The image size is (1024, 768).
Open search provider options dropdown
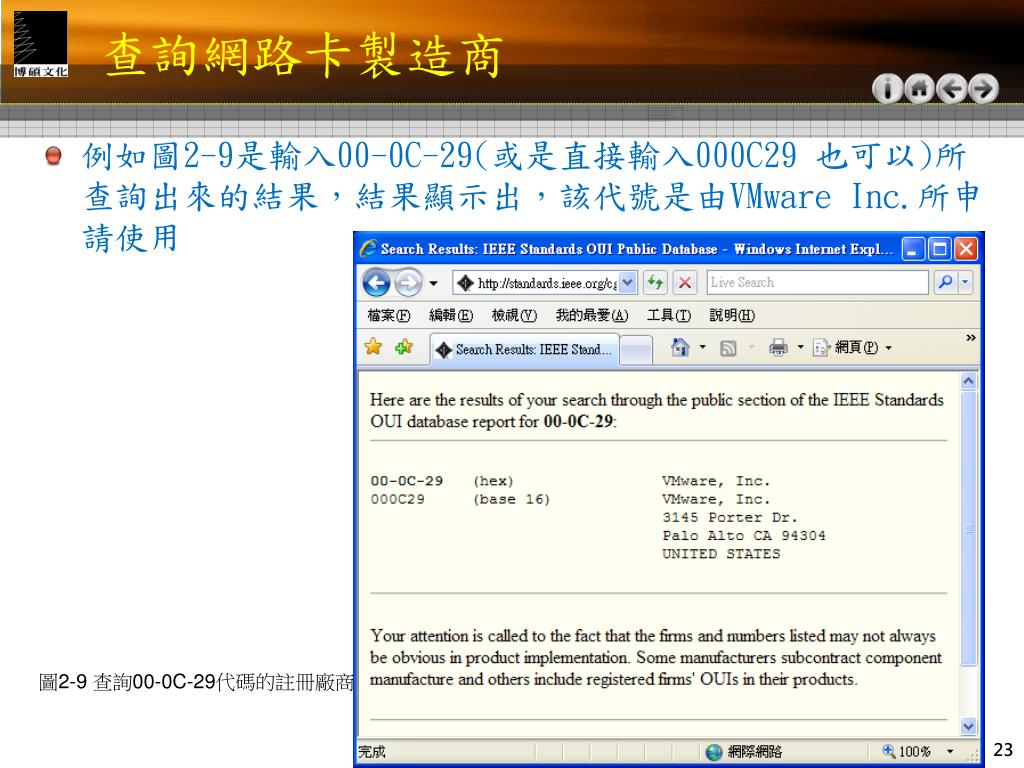[x=965, y=282]
